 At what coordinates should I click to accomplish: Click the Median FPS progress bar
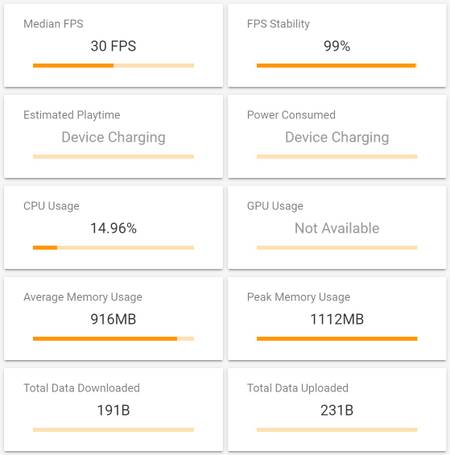[x=113, y=65]
